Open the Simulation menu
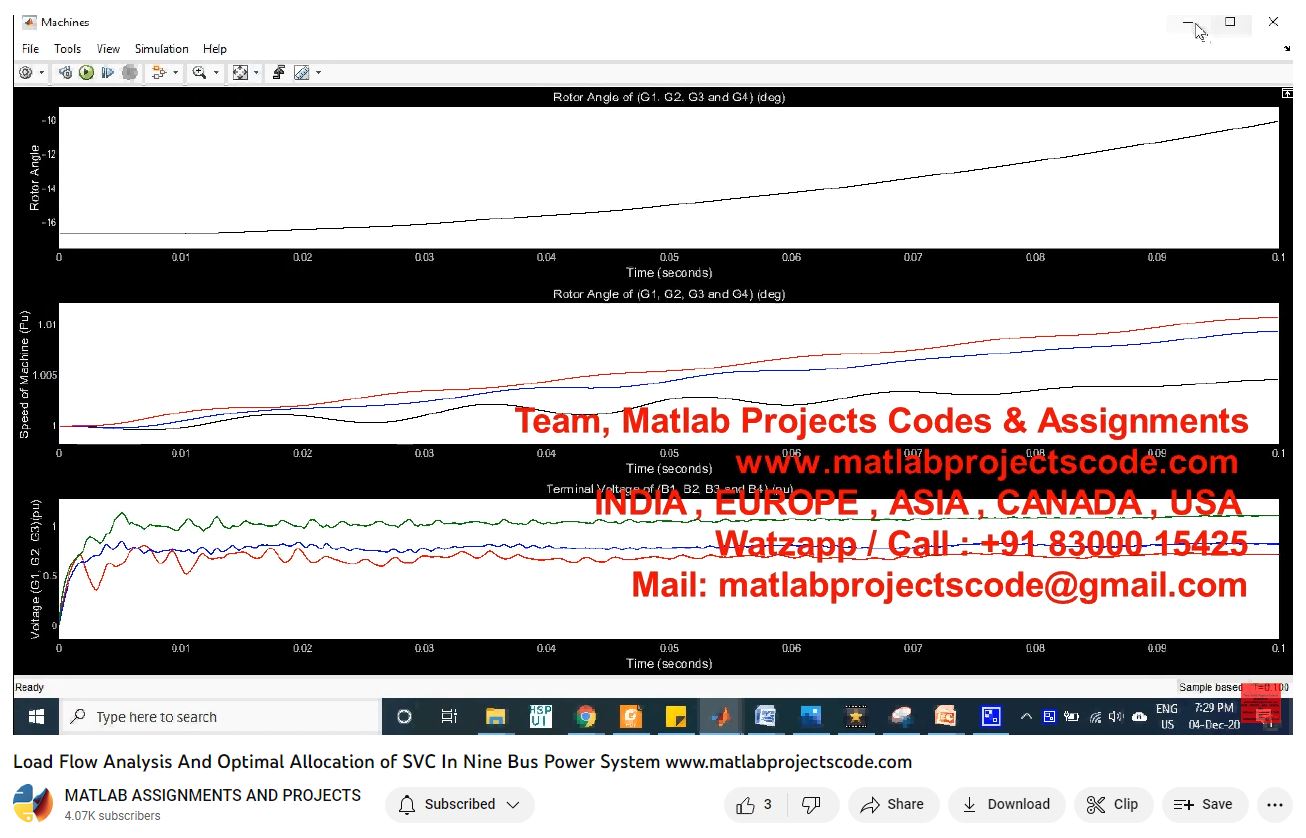 click(161, 49)
